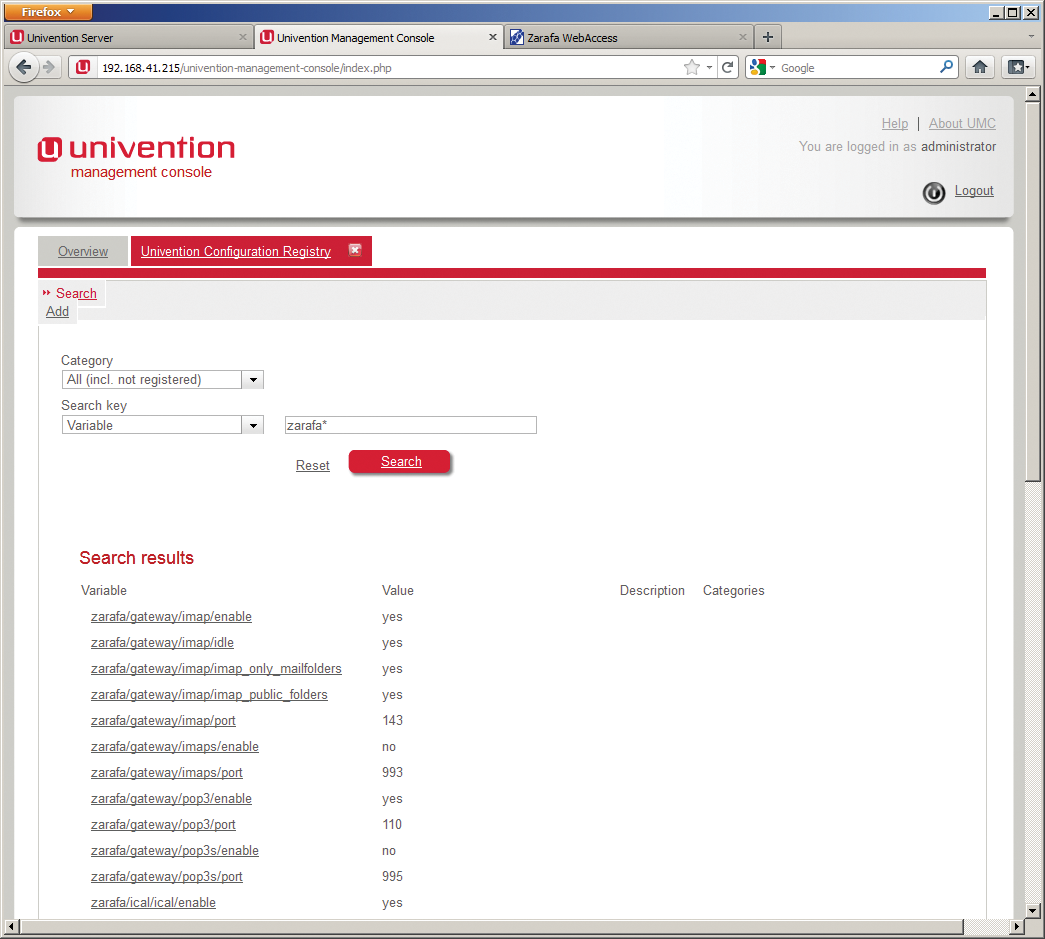The height and width of the screenshot is (939, 1045).
Task: Click the browser Back arrow button
Action: [x=23, y=67]
